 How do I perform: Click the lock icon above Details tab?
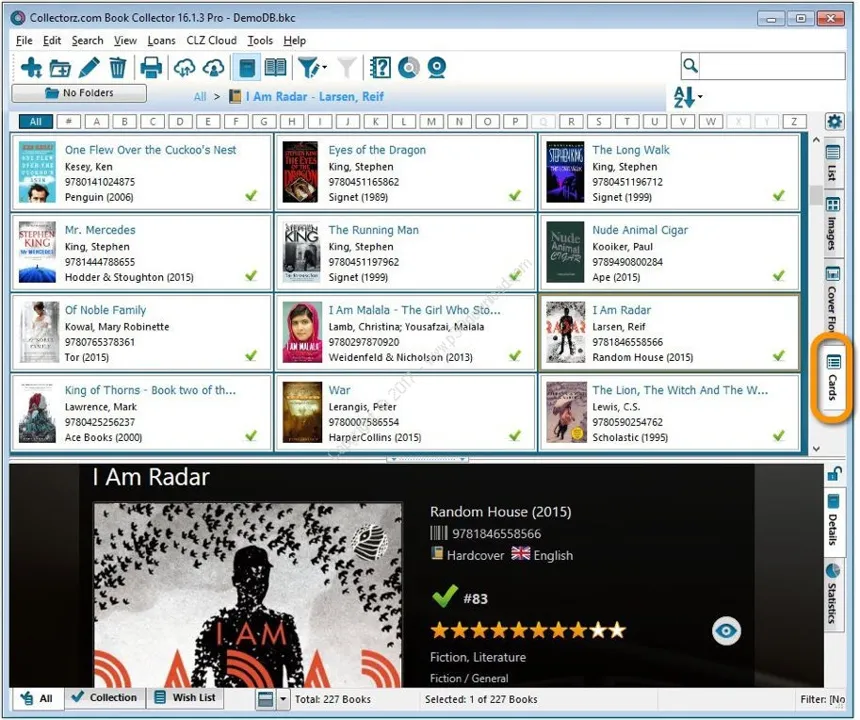click(834, 474)
